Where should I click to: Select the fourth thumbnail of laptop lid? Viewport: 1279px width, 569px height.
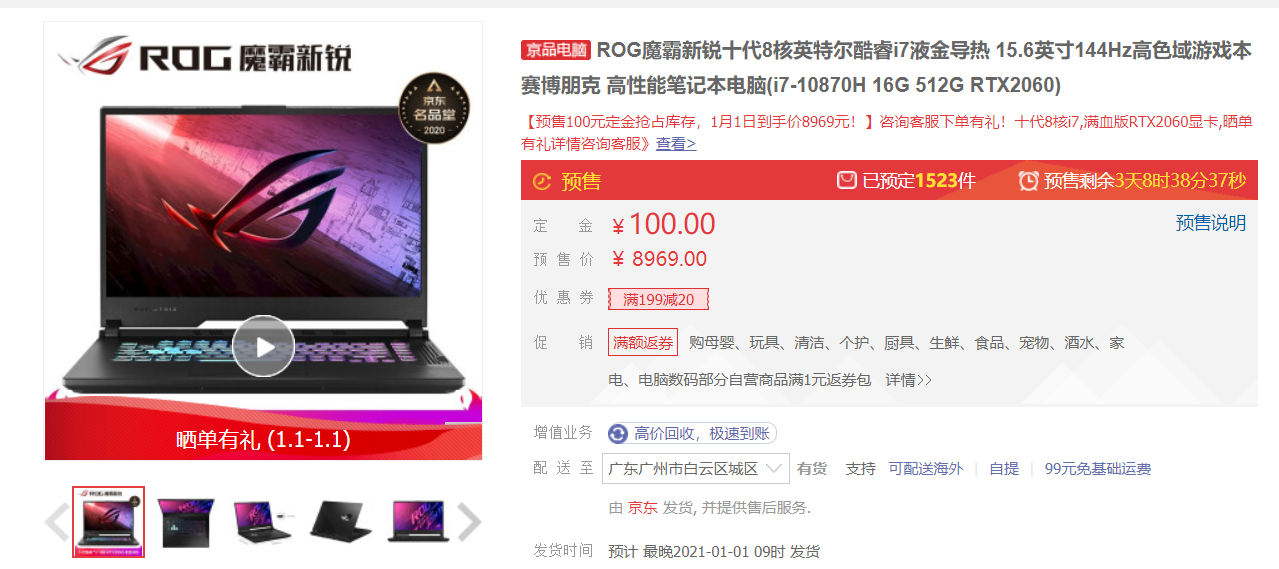tap(340, 521)
